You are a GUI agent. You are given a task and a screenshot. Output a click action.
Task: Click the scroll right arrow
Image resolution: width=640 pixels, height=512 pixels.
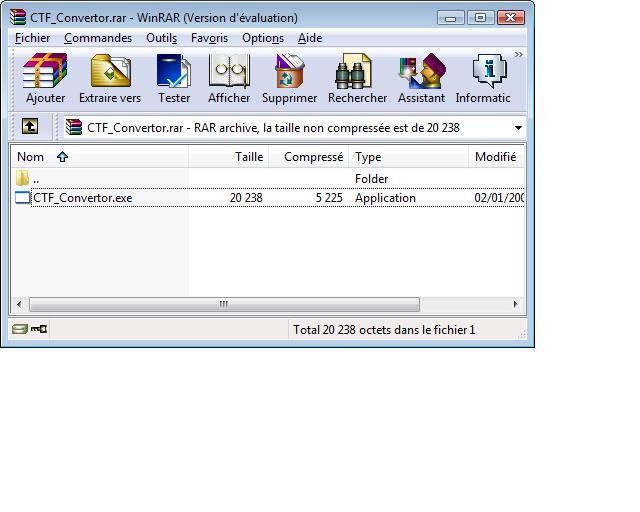point(516,304)
